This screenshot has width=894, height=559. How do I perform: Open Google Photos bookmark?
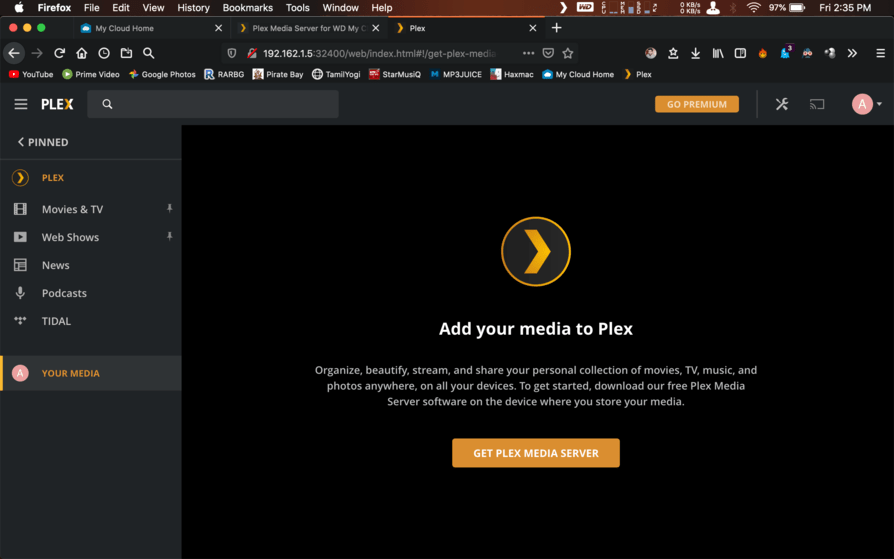[x=162, y=74]
